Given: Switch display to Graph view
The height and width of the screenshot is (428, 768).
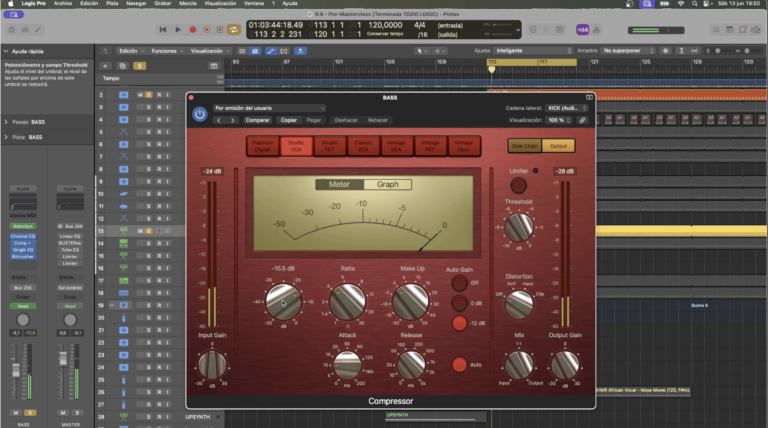Looking at the screenshot, I should coord(387,185).
